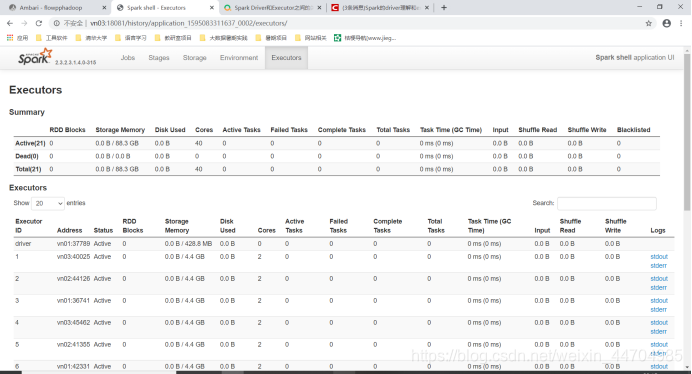Image resolution: width=692 pixels, height=374 pixels.
Task: Open stdout log for executor 3
Action: 659,301
